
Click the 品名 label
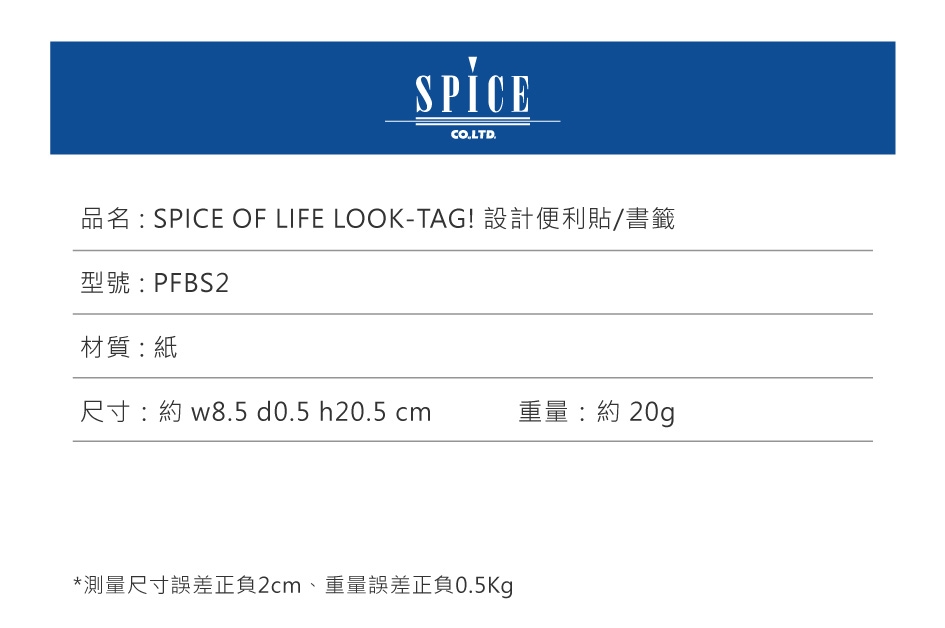pyautogui.click(x=105, y=219)
